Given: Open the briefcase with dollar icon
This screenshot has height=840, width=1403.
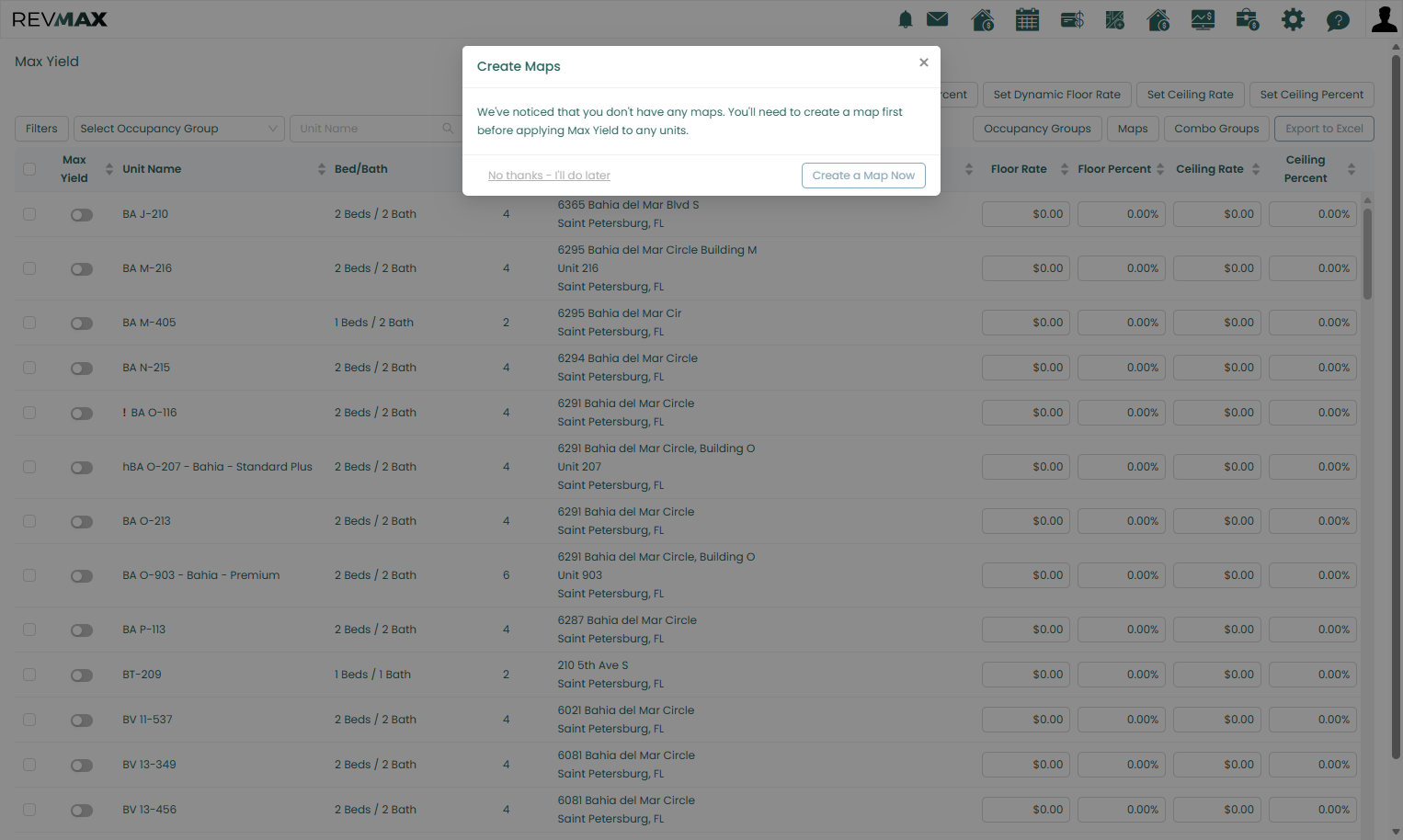Looking at the screenshot, I should (x=1248, y=19).
